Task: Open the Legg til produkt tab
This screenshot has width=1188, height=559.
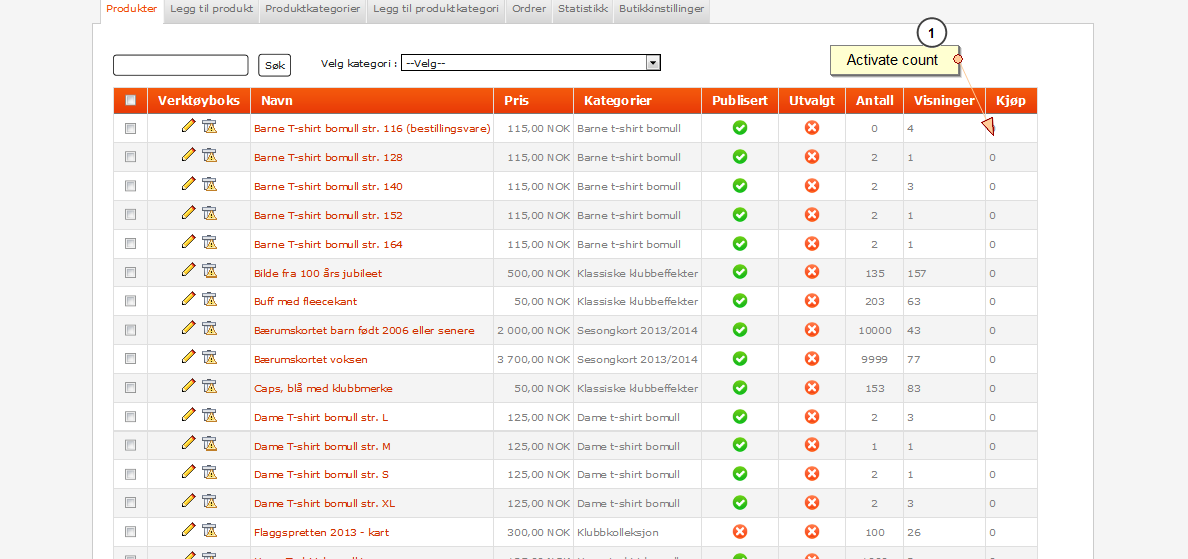Action: [211, 10]
